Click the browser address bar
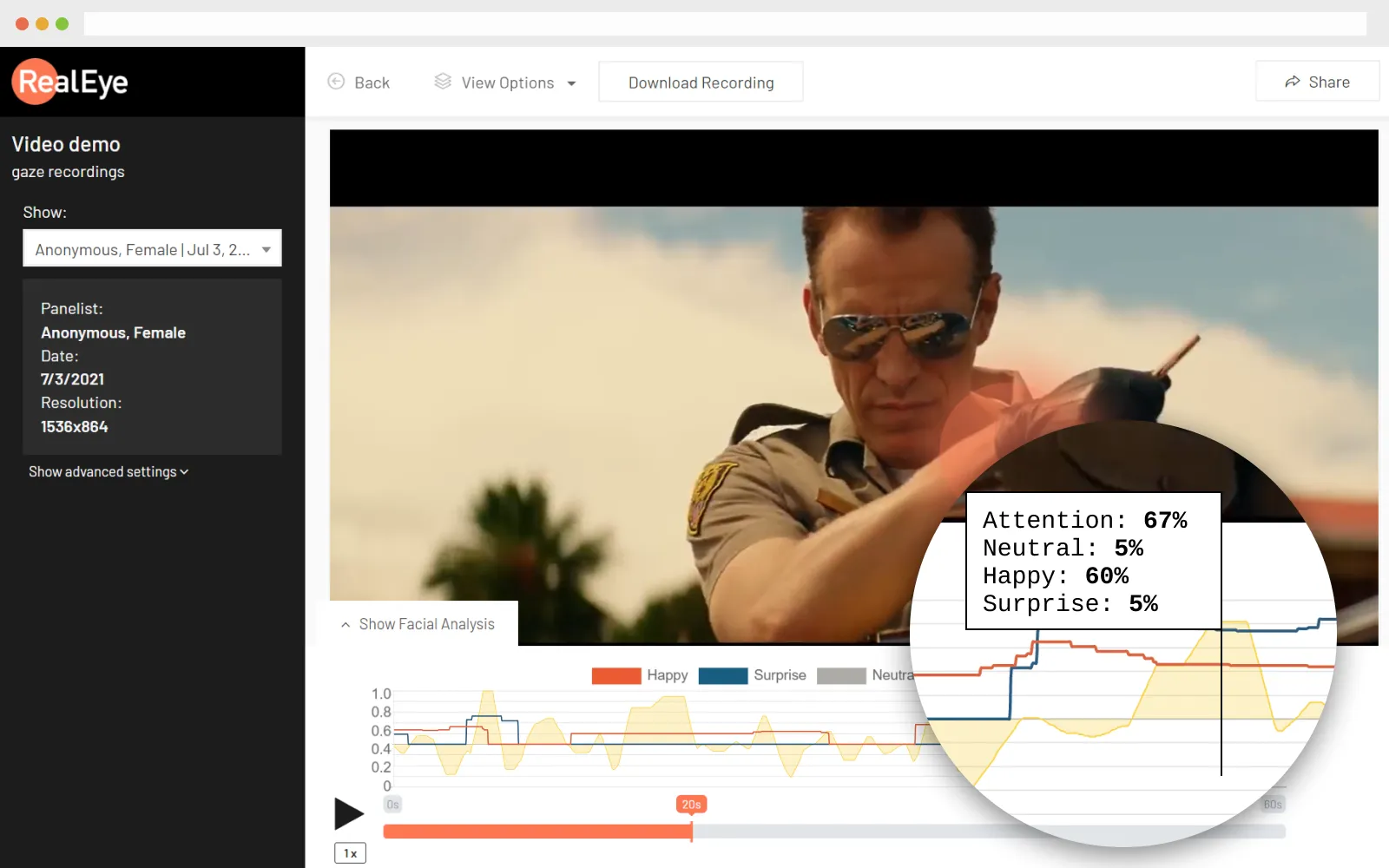 click(724, 23)
